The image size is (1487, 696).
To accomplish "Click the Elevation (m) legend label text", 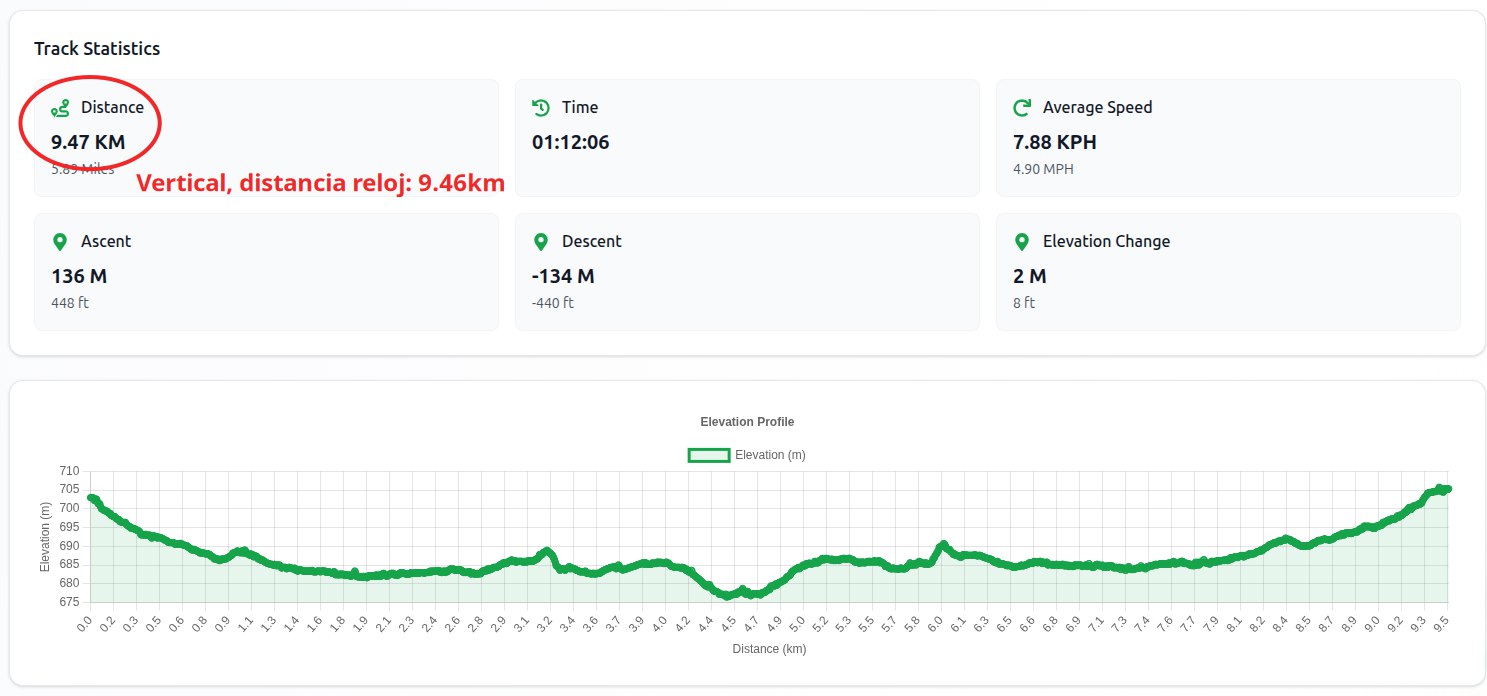I will click(770, 455).
